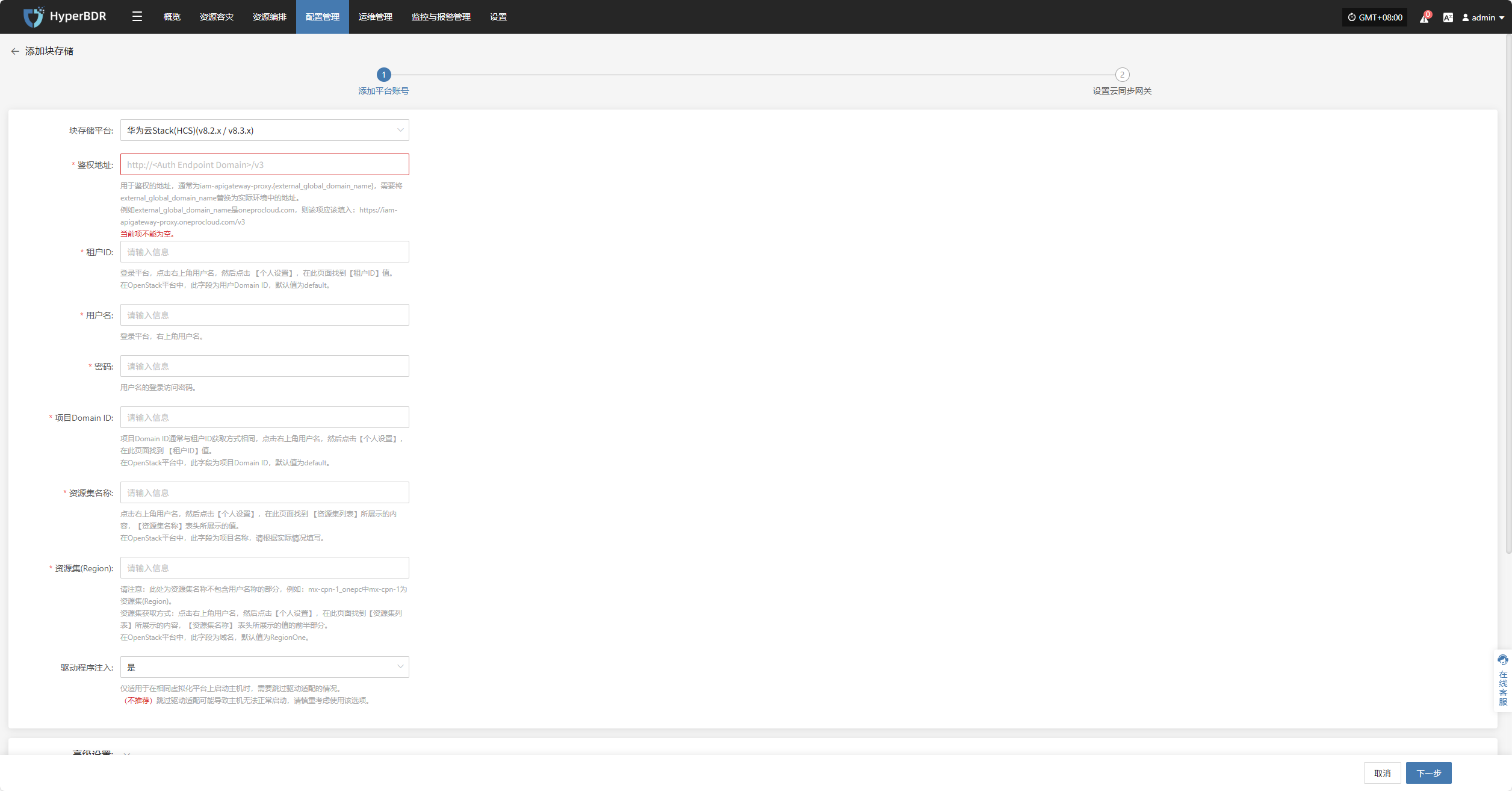Screen dimensions: 1512x791
Task: Click the (不推荐) warning text
Action: click(x=138, y=700)
